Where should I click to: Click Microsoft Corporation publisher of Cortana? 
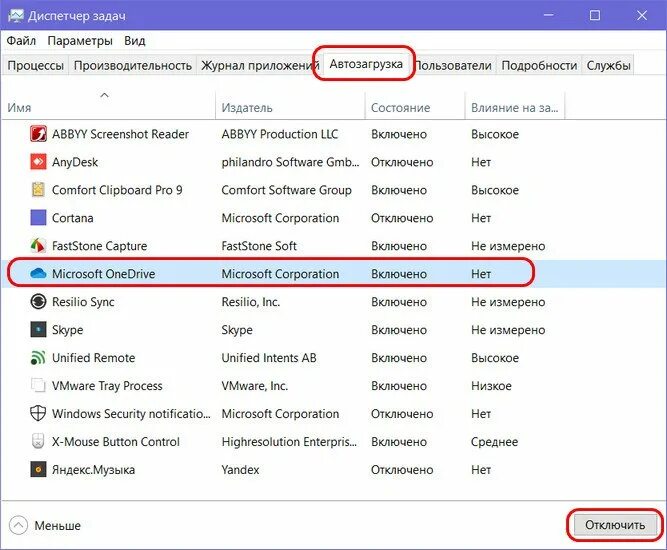[x=280, y=218]
